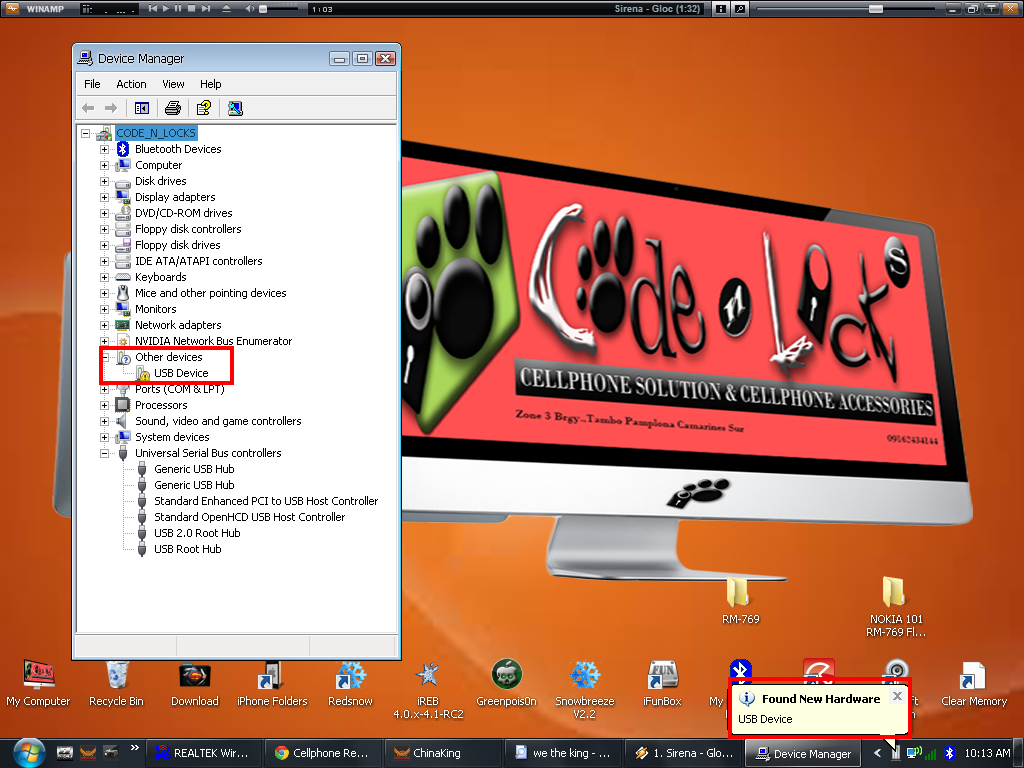Select the Download desktop icon
The height and width of the screenshot is (768, 1024).
pos(195,683)
